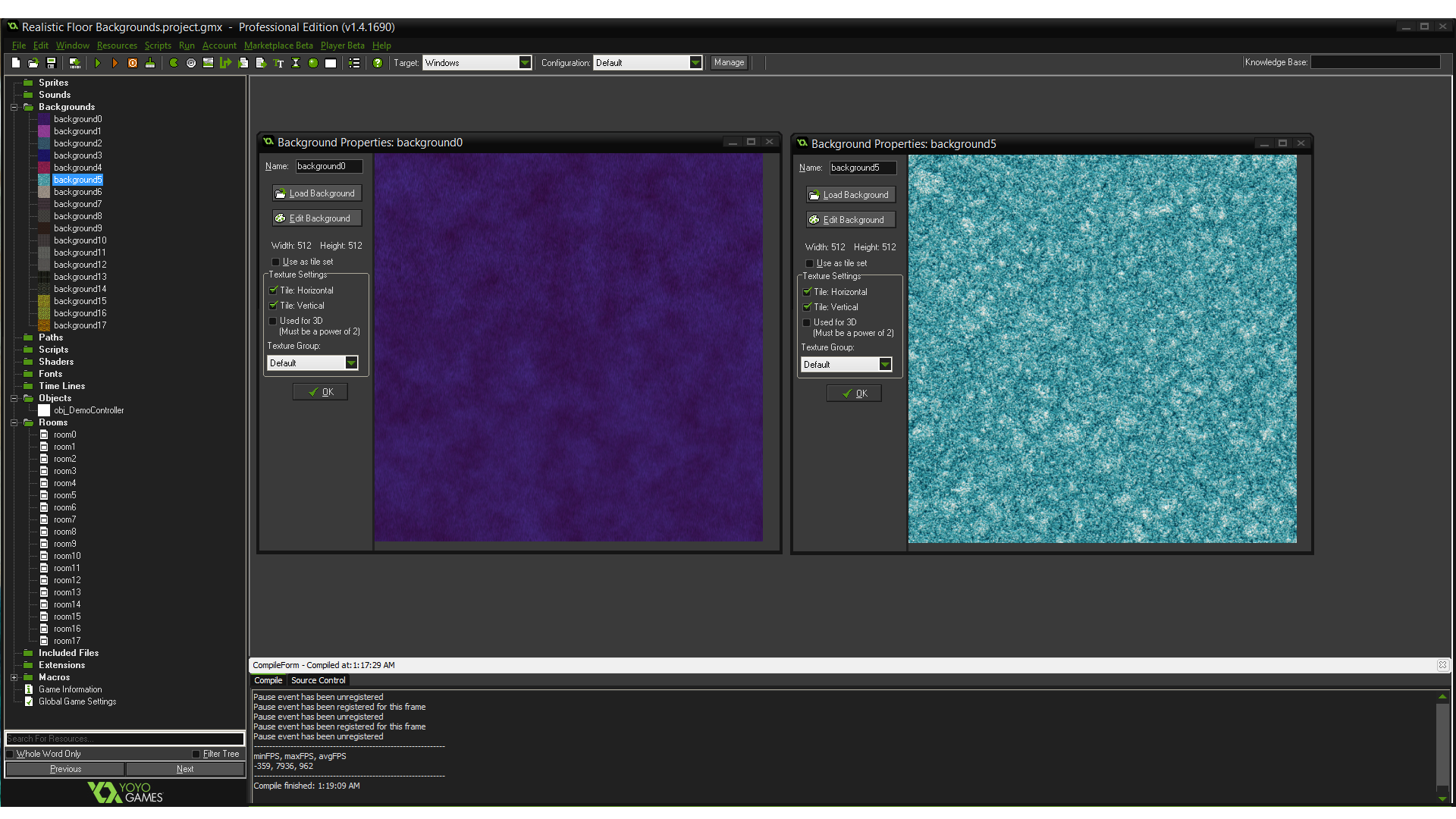Collapse the Backgrounds tree section
Image resolution: width=1456 pixels, height=819 pixels.
pyautogui.click(x=14, y=107)
